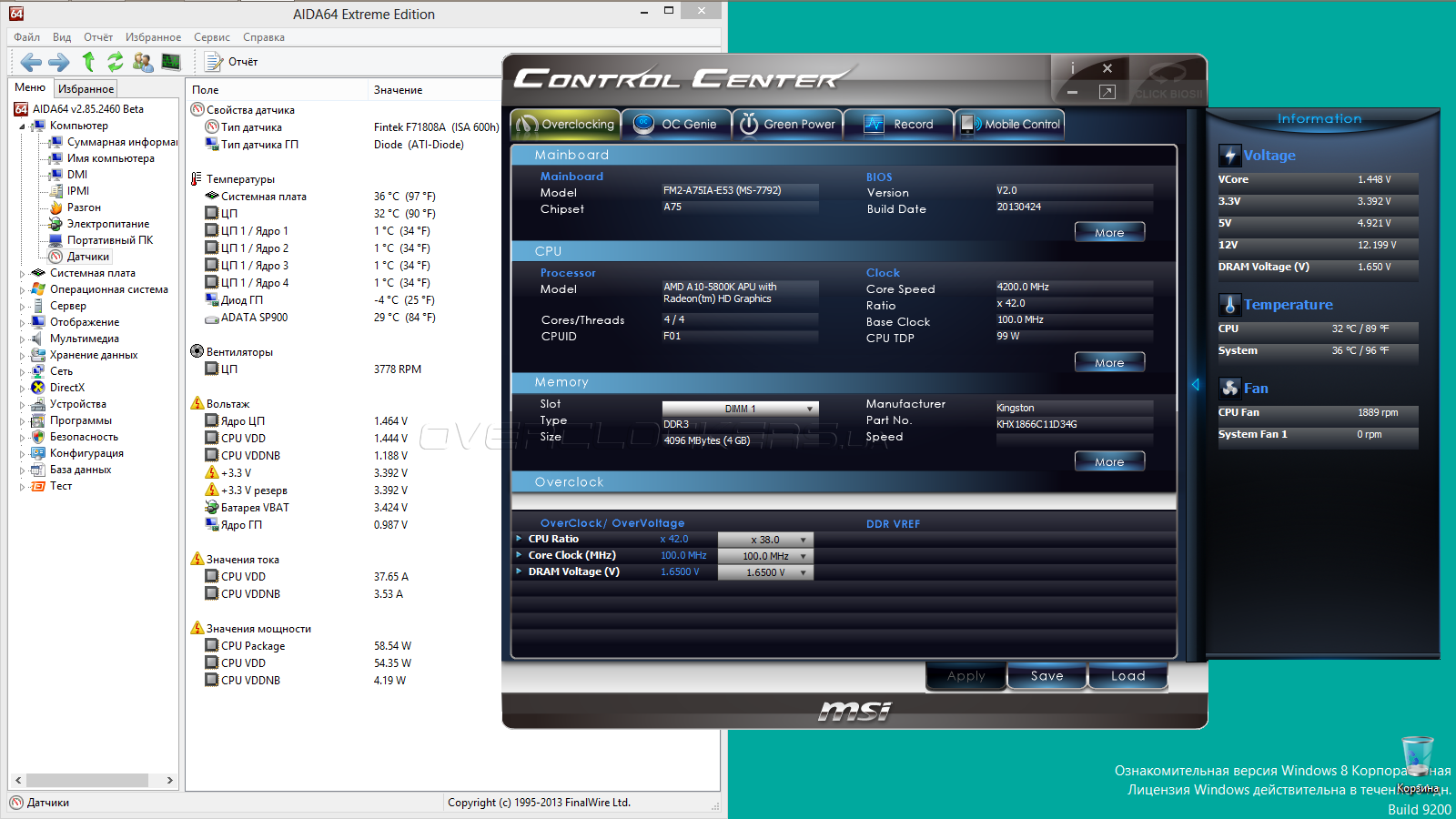Expand the Отображение tree node

22,322
